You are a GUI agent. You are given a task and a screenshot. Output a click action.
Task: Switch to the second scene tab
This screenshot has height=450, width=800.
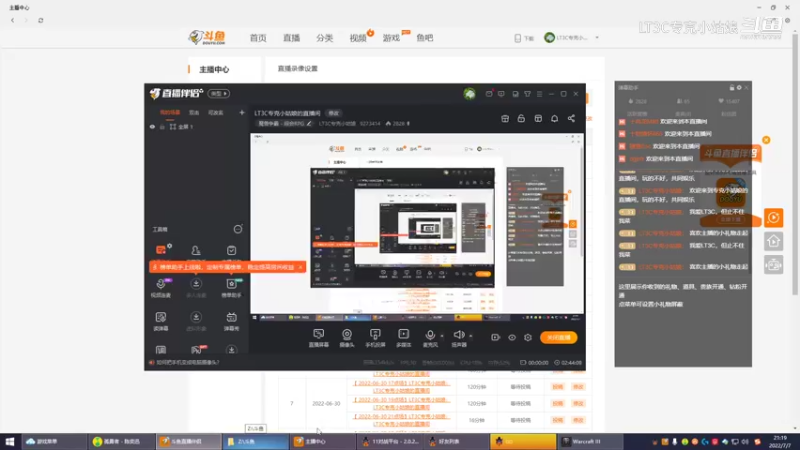(194, 112)
